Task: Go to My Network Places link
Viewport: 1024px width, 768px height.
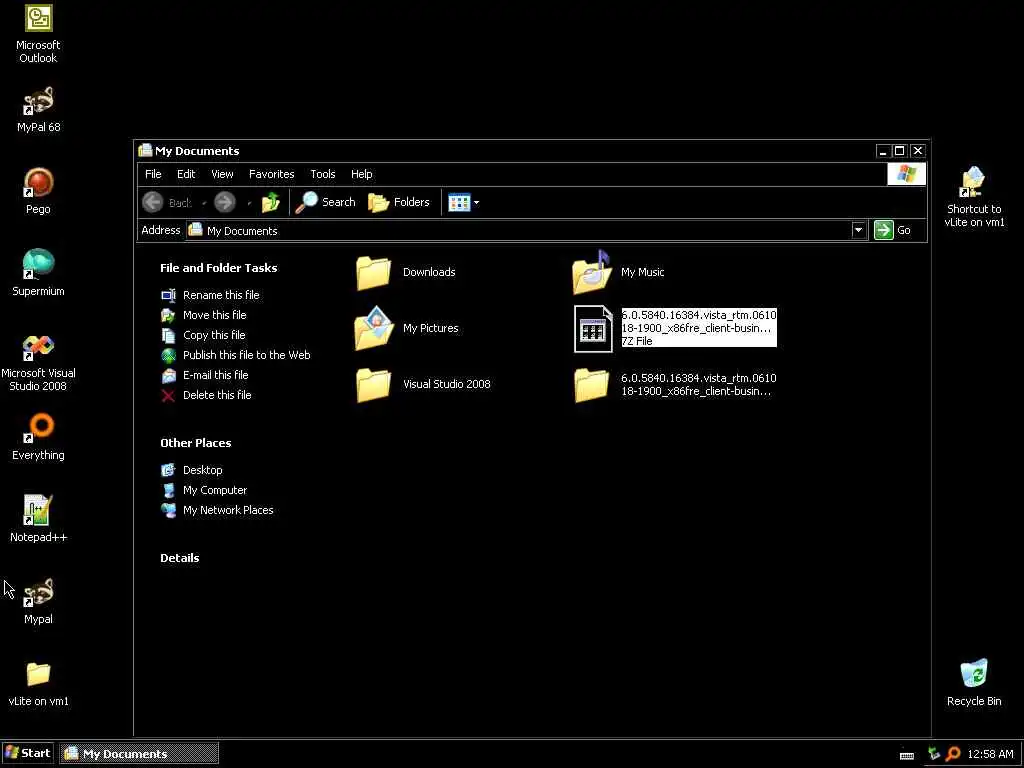Action: [x=217, y=510]
